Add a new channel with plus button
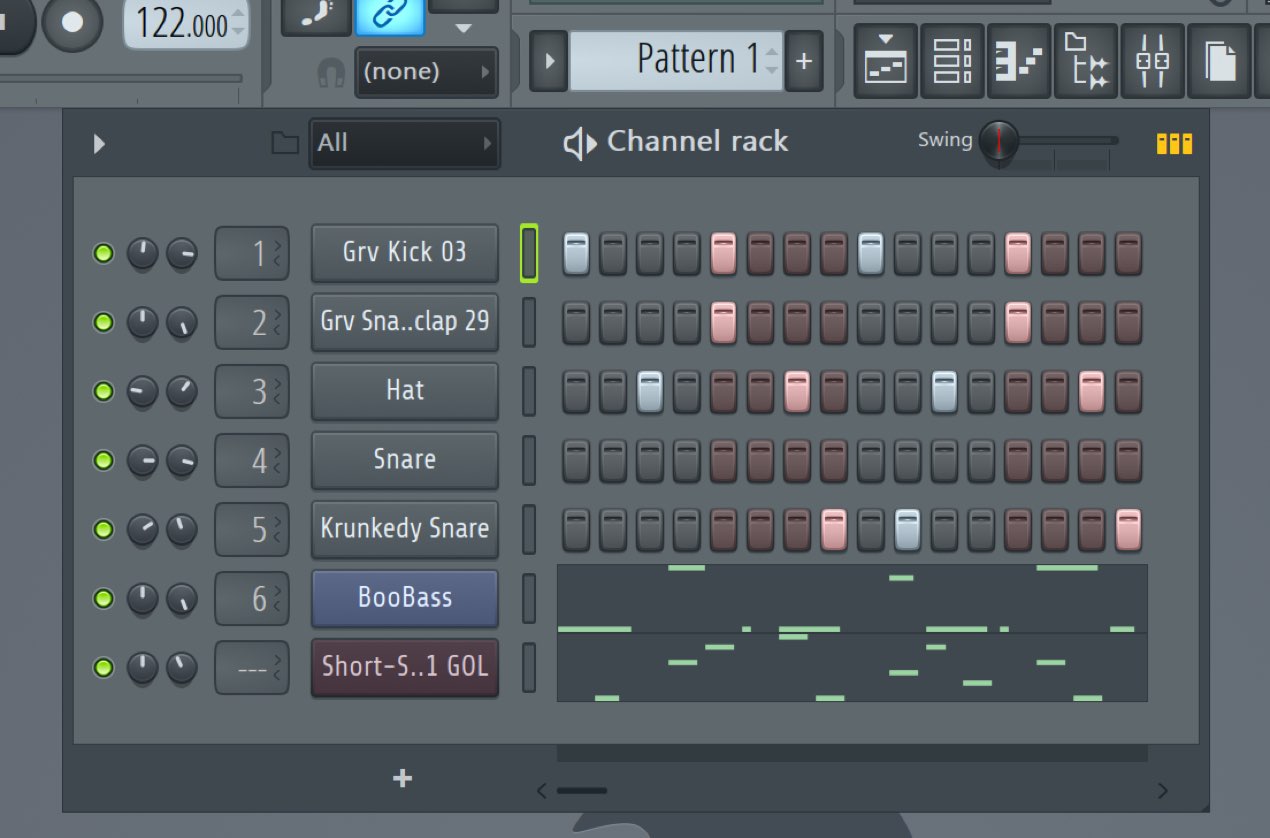This screenshot has height=838, width=1270. 403,779
